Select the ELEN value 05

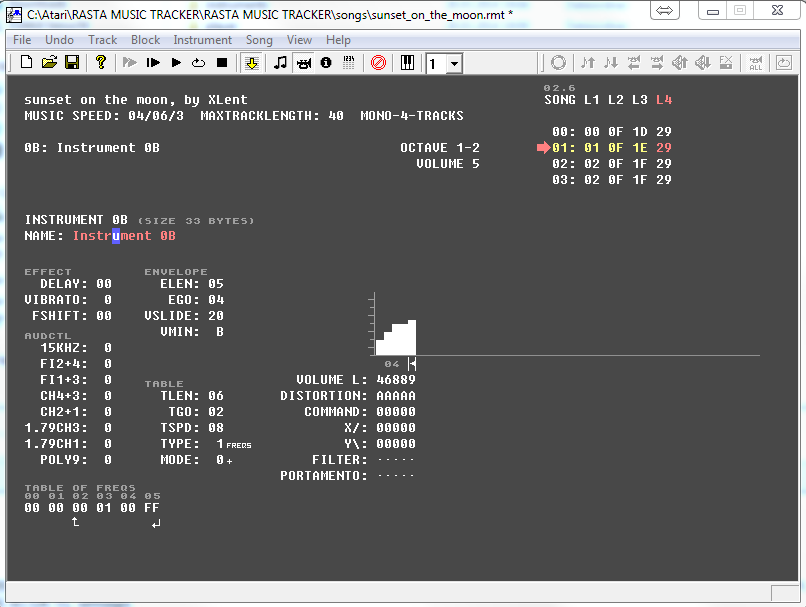click(216, 284)
